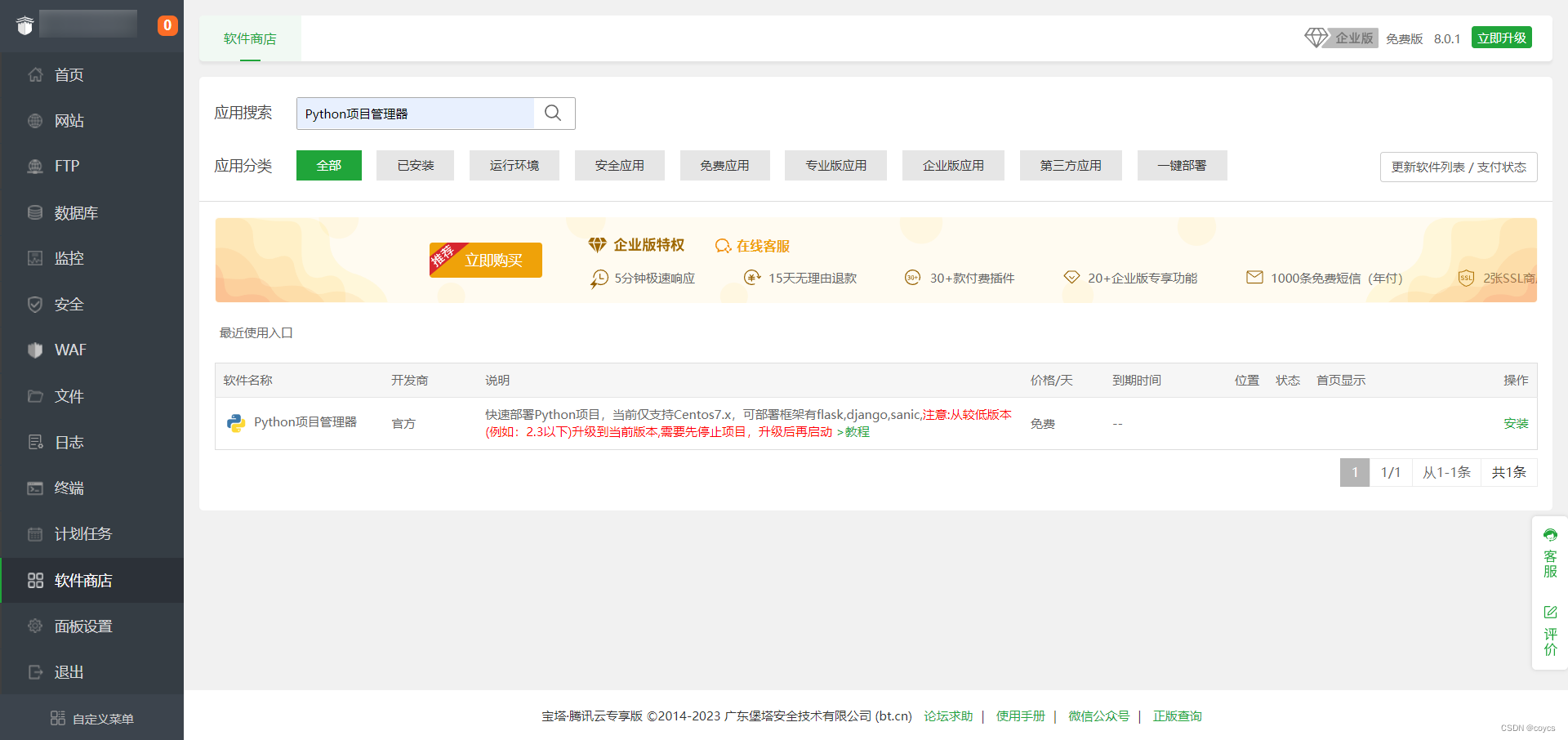Click the 最近使用入口 label
The width and height of the screenshot is (1568, 740).
(256, 332)
